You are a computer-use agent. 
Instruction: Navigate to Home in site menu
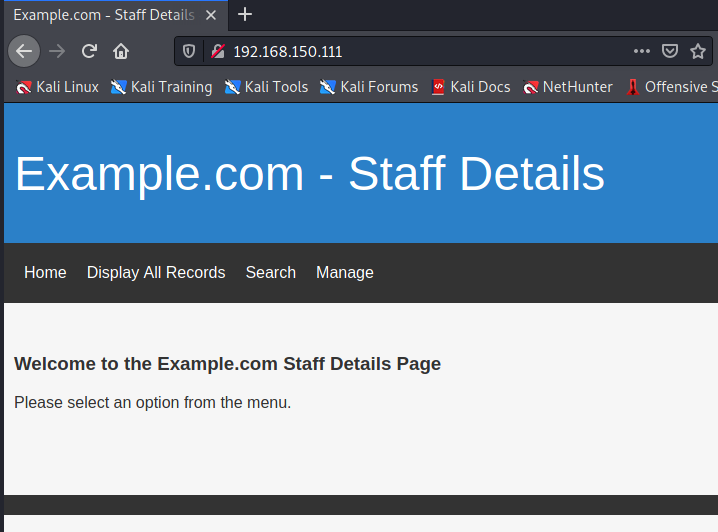point(45,272)
